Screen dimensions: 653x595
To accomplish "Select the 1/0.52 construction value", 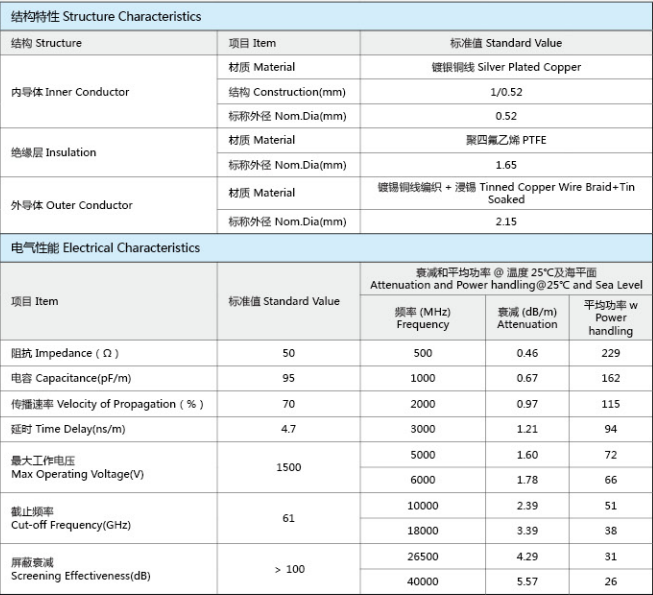I will pos(506,92).
